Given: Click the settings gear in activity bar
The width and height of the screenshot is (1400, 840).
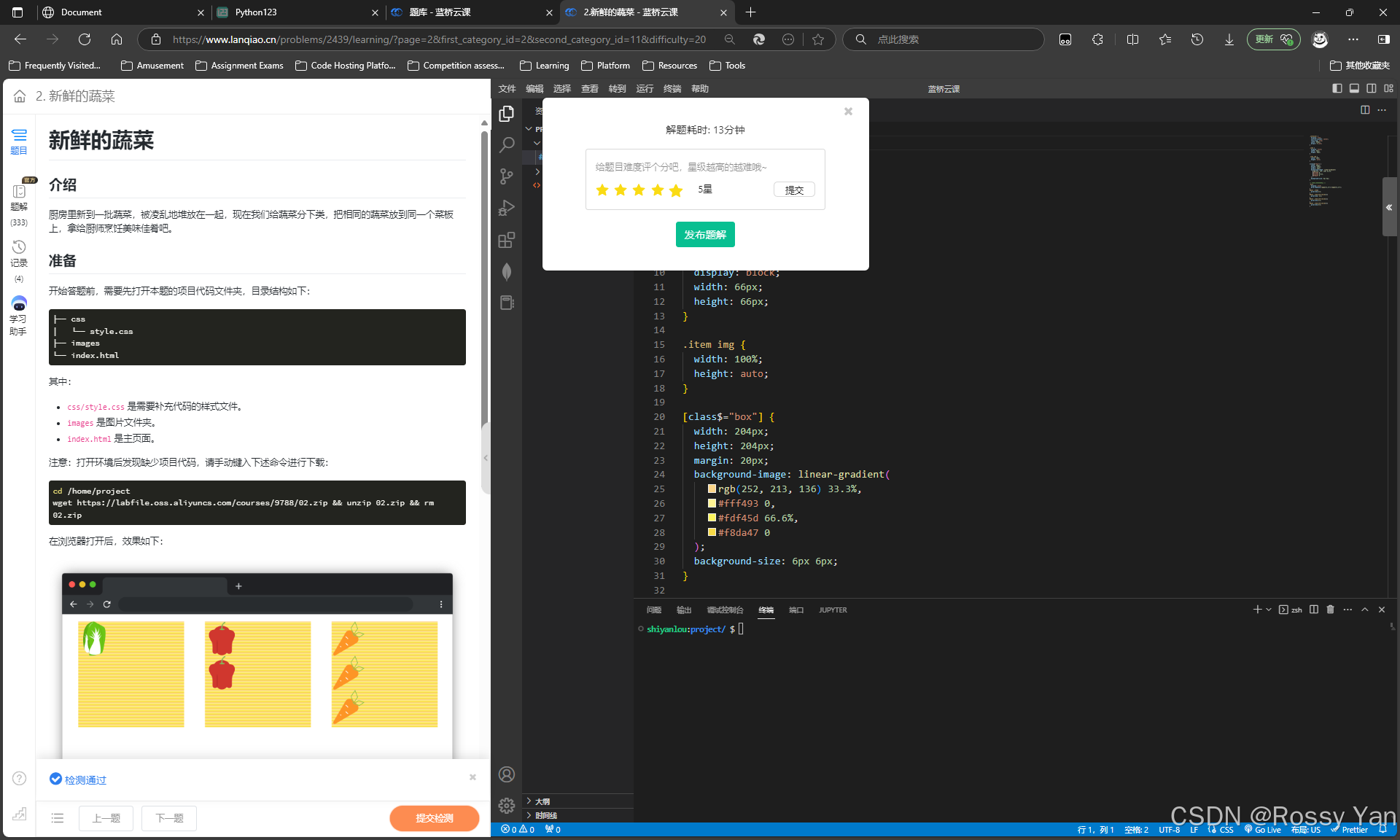Looking at the screenshot, I should 507,805.
